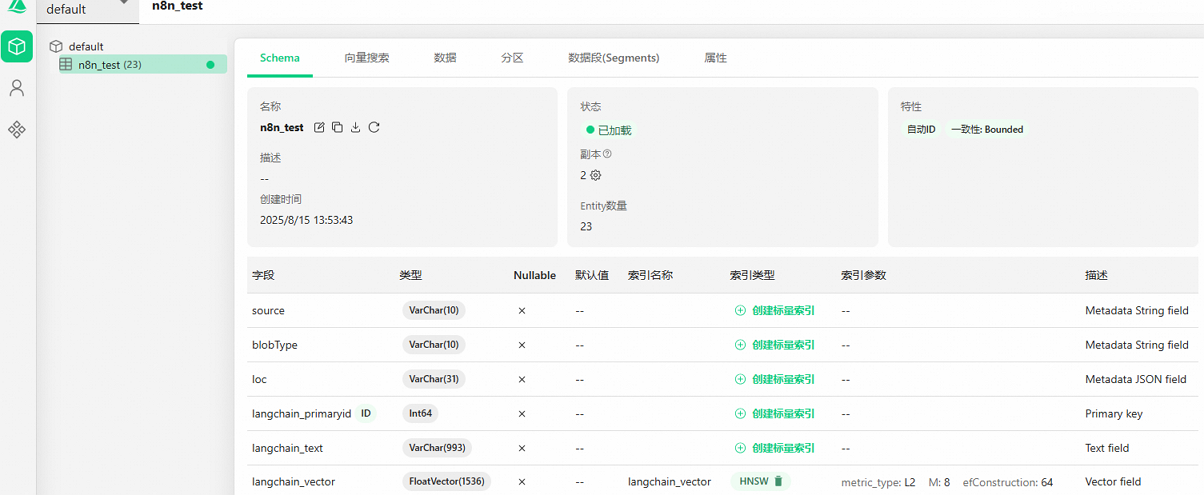
Task: Click the plus icon in the langchain_primaryid row
Action: 740,413
